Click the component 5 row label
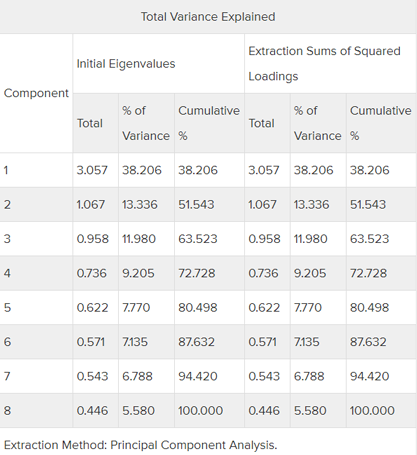The image size is (417, 455). click(7, 308)
